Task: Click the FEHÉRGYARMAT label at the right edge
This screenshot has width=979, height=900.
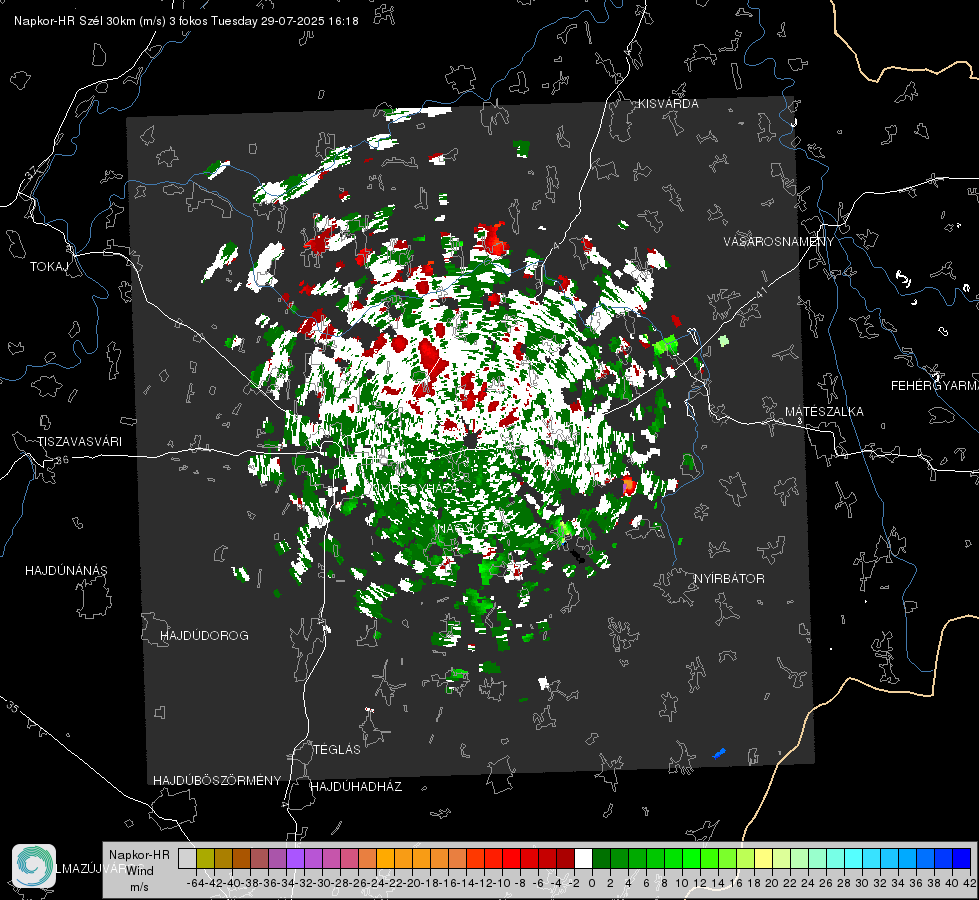Action: pos(934,386)
